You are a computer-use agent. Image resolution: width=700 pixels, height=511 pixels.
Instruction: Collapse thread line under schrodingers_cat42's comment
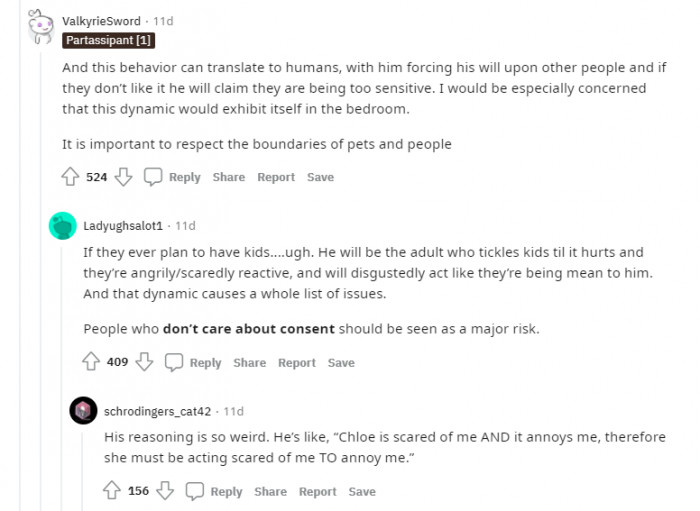pyautogui.click(x=83, y=472)
